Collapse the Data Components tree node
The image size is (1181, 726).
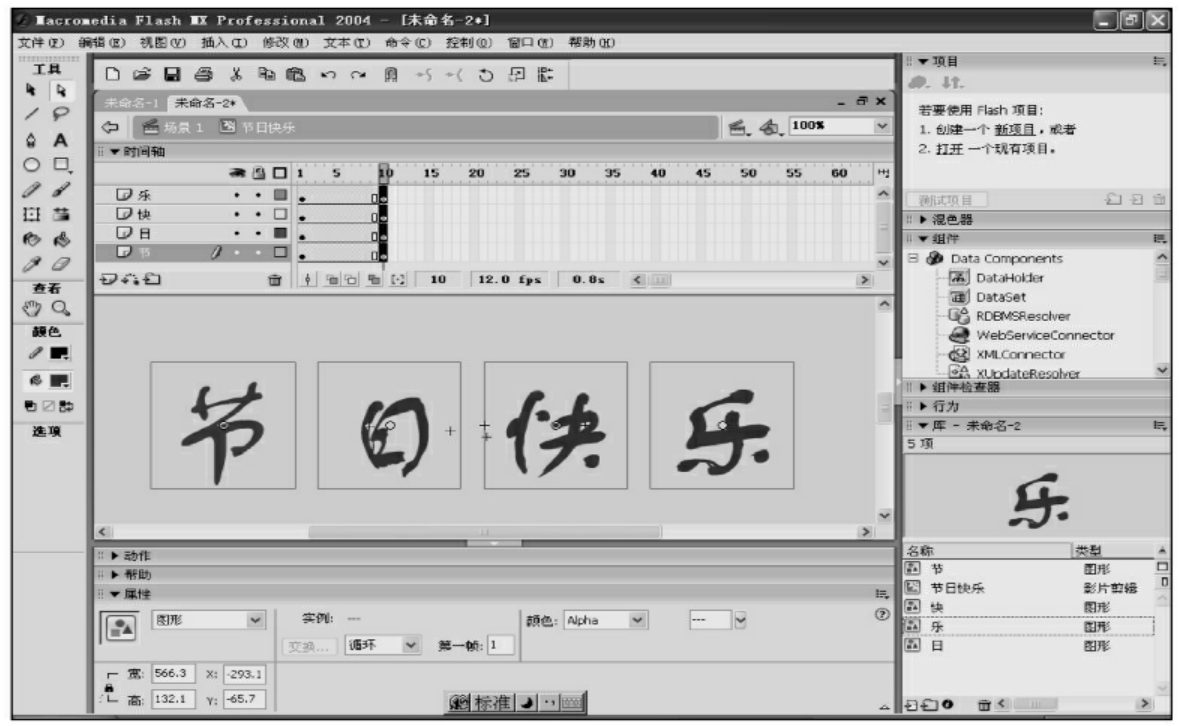point(913,258)
